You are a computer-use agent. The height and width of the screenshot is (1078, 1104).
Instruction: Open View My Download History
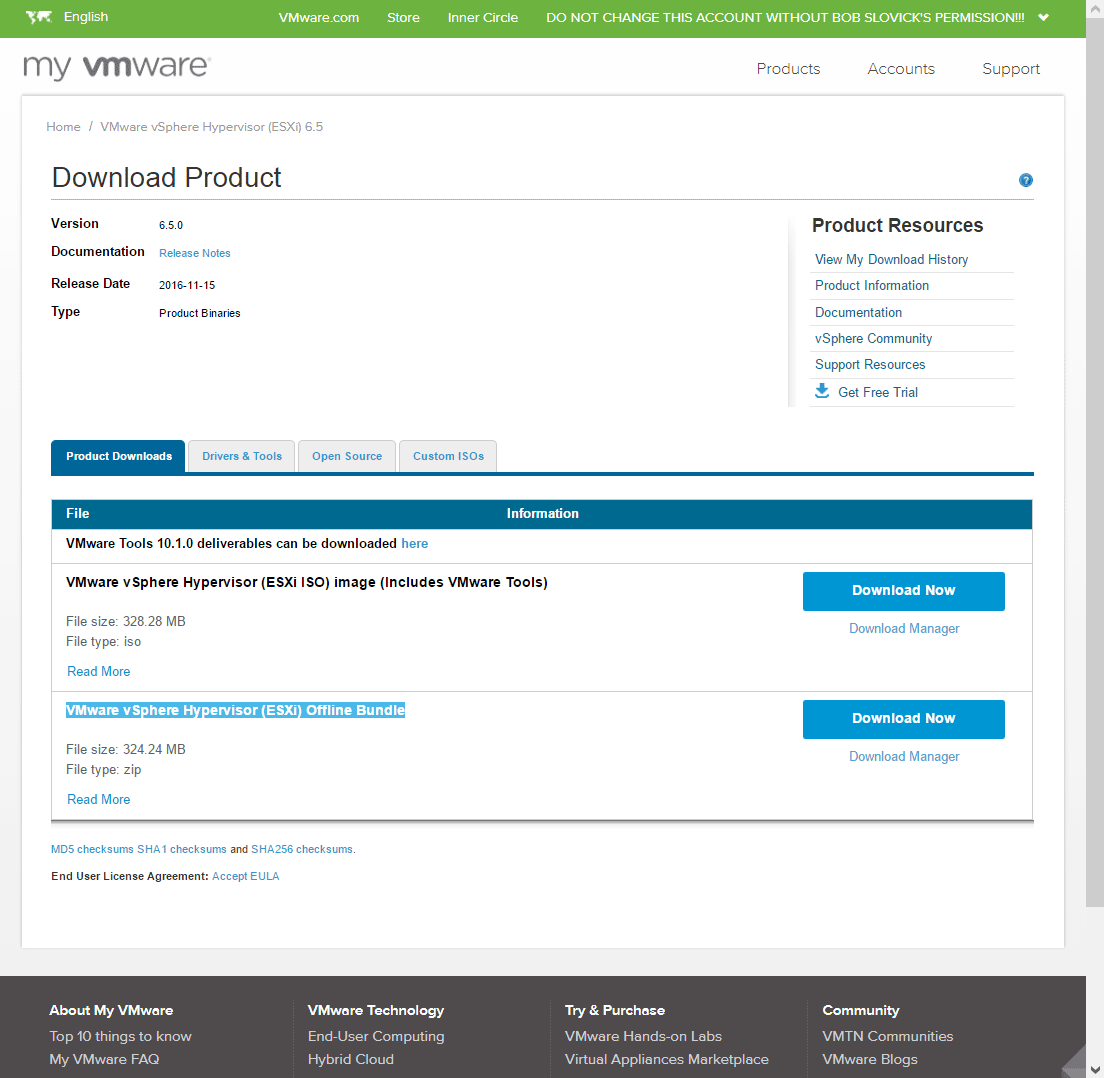point(891,260)
